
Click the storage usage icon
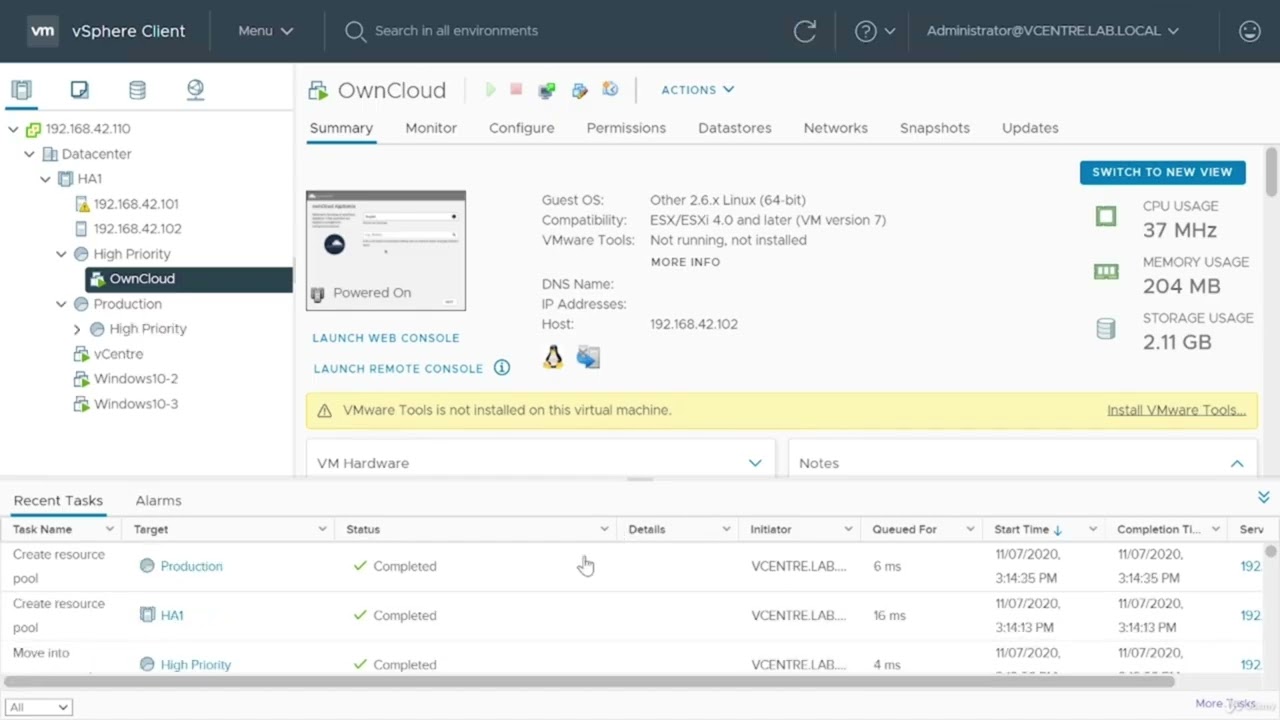1105,329
